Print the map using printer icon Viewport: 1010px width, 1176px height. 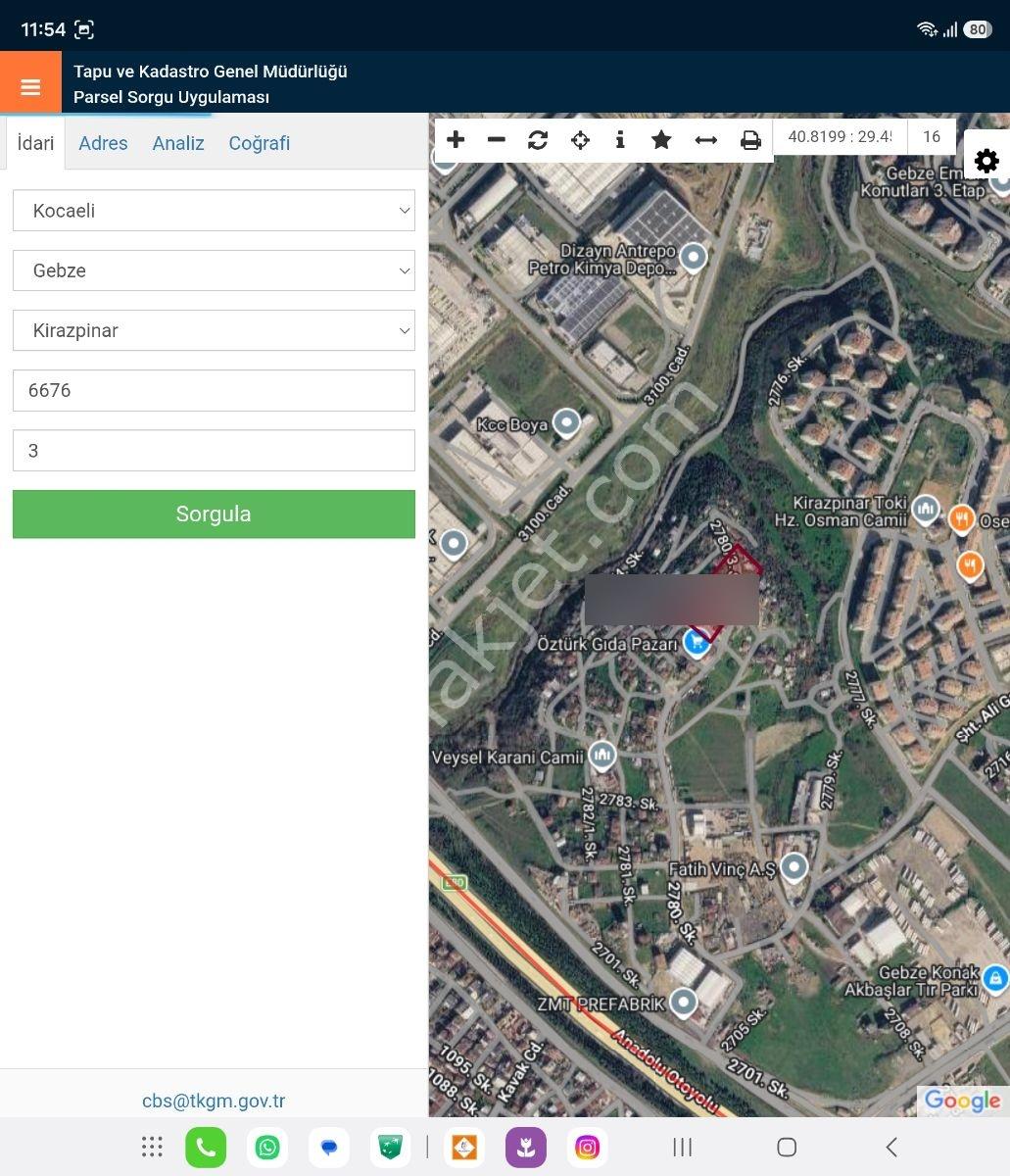750,139
